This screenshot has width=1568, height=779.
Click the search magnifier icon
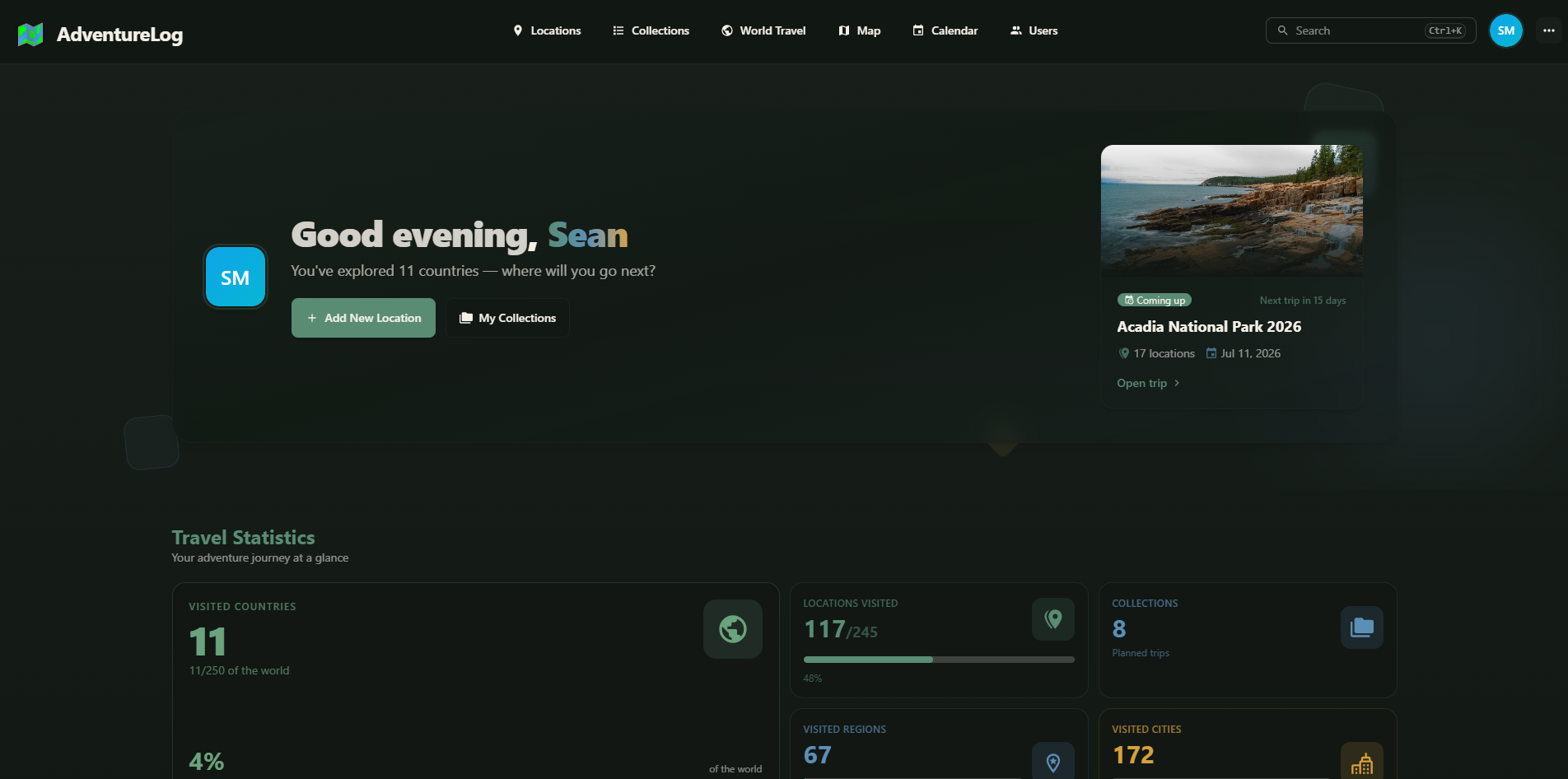(x=1282, y=30)
